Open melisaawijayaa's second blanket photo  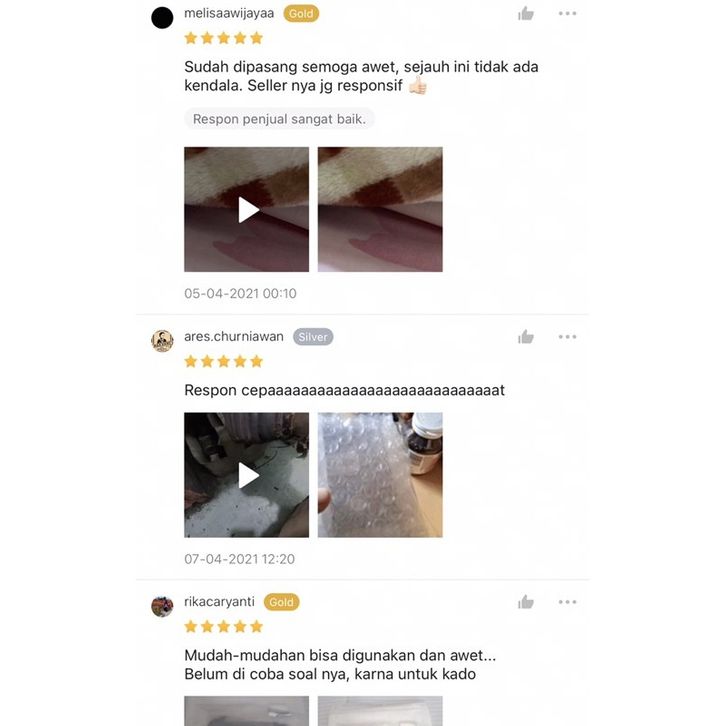(x=380, y=209)
